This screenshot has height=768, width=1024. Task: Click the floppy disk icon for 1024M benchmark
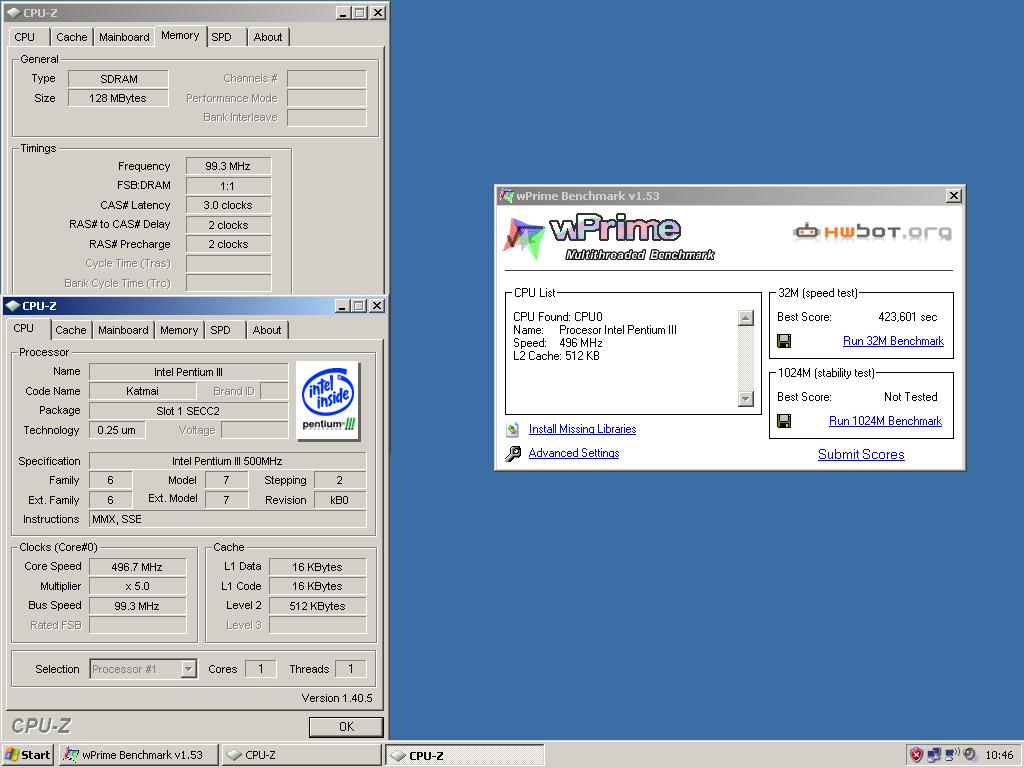tap(784, 421)
